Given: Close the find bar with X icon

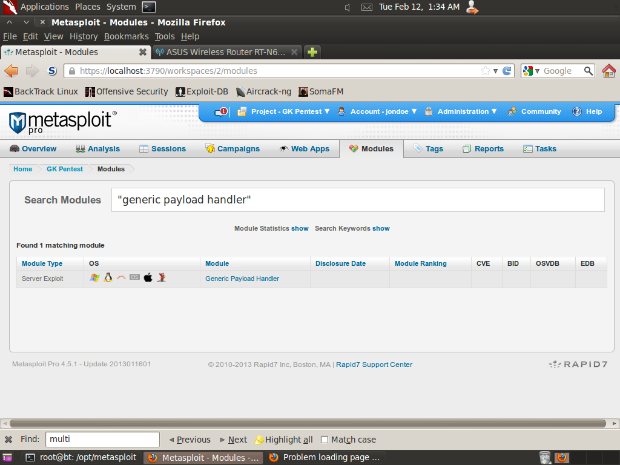Looking at the screenshot, I should 8,439.
